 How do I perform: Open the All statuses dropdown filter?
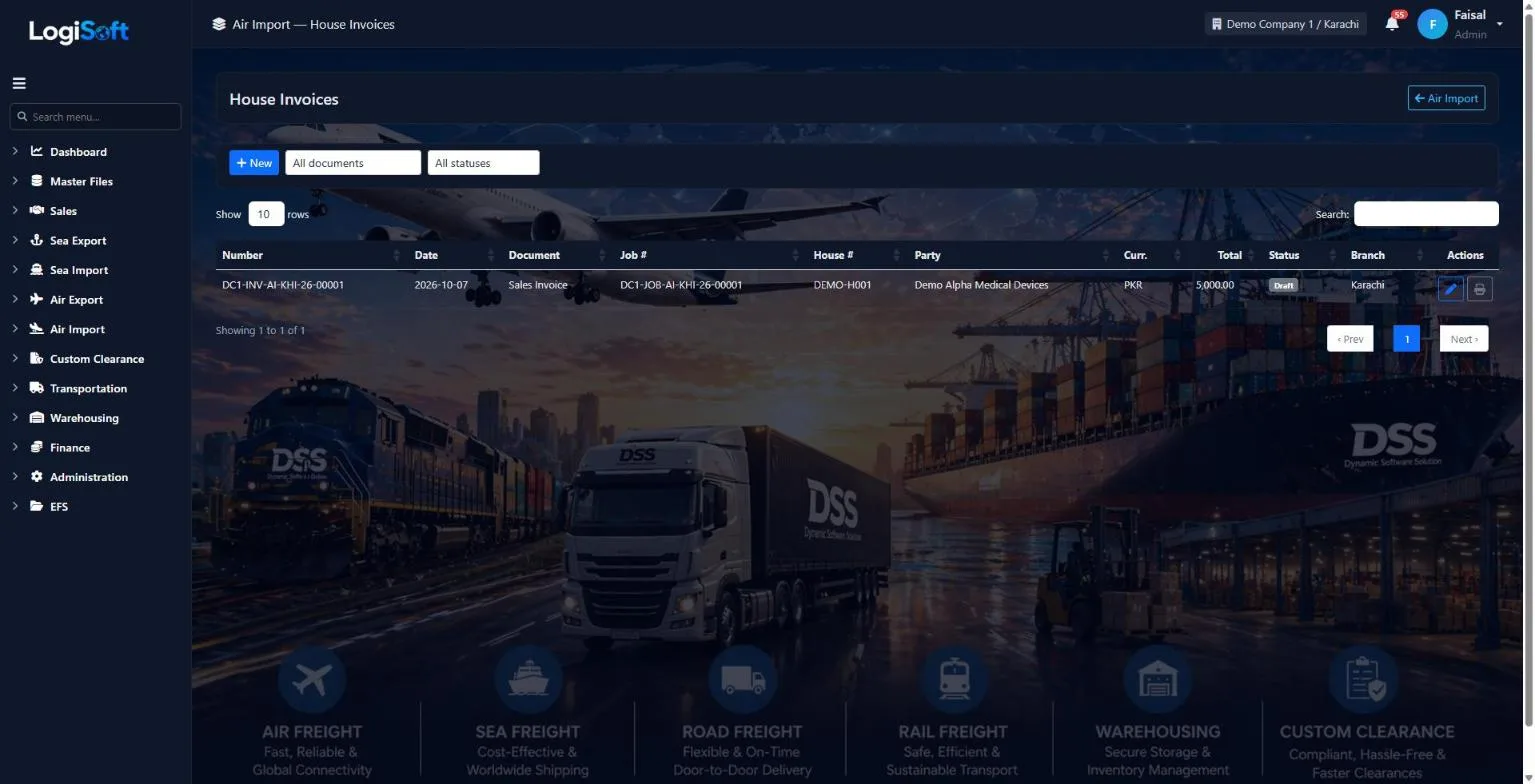tap(483, 163)
